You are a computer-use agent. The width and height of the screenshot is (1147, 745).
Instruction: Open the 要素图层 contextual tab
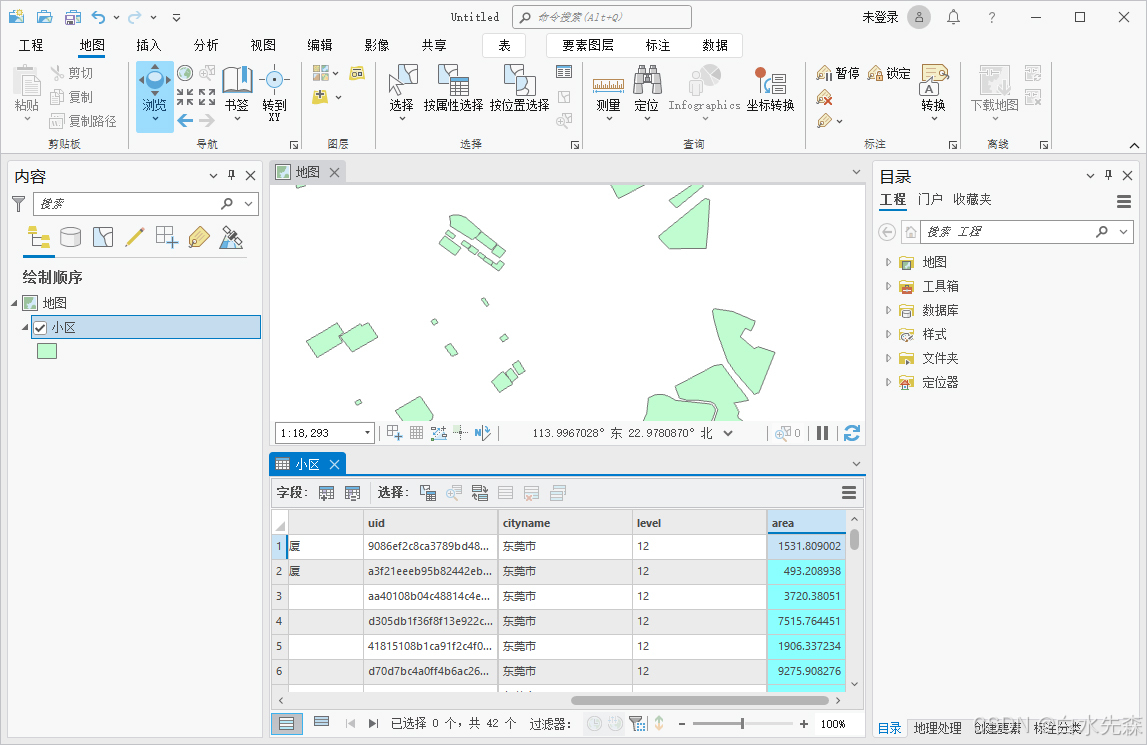pos(587,45)
